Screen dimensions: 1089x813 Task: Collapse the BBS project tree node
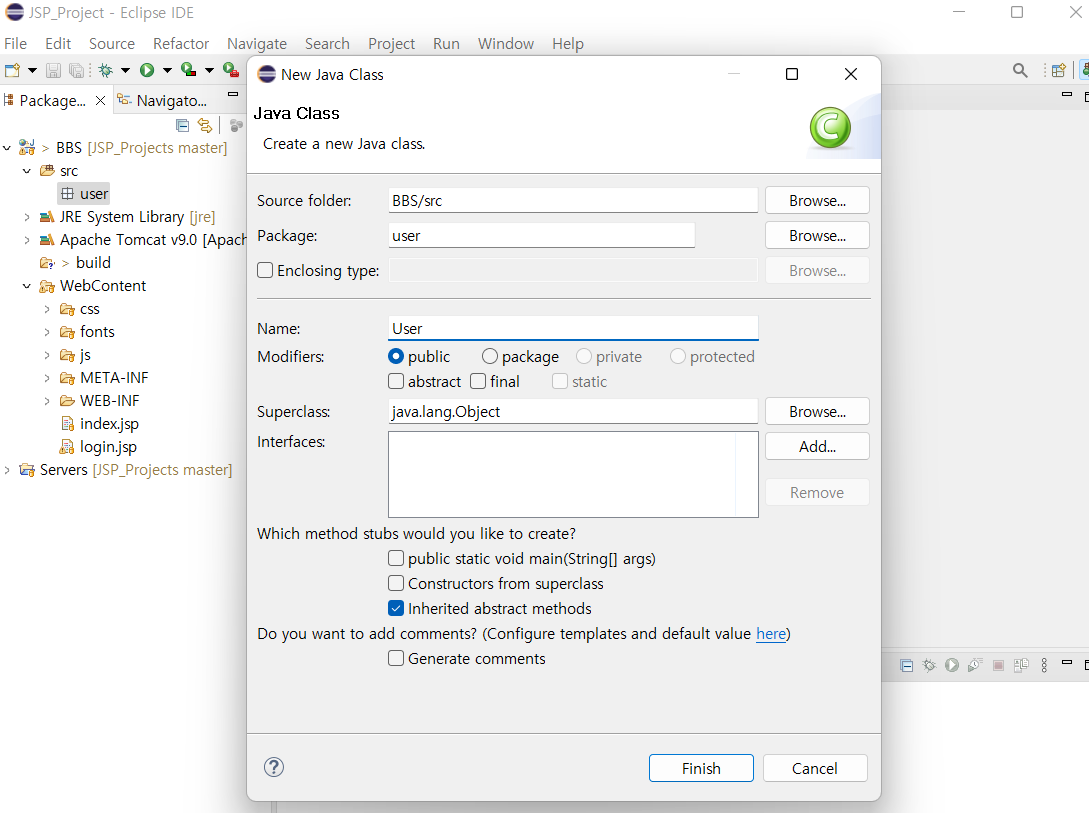coord(7,148)
